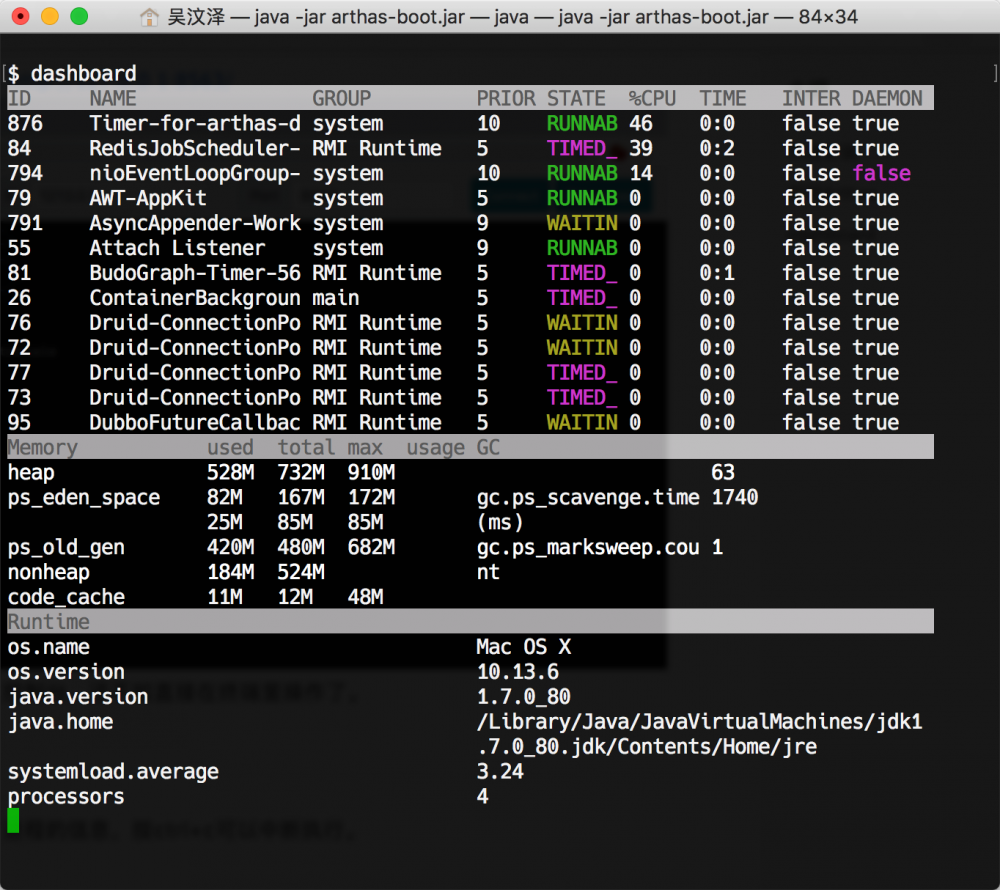Click the NAME column header
Screen dimensions: 1000x890
(113, 98)
